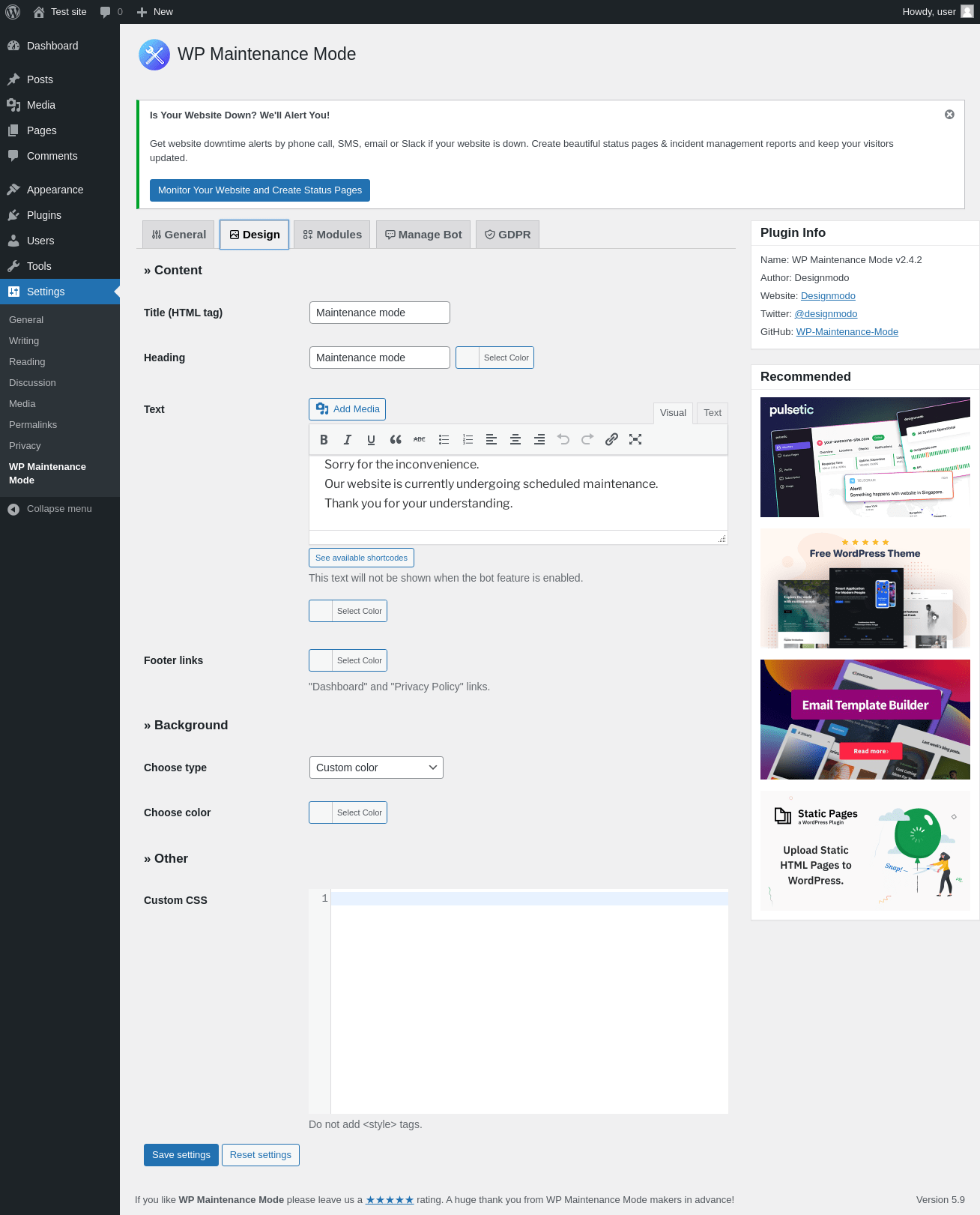Open the Pulsetic recommended banner
This screenshot has width=980, height=1215.
(865, 457)
